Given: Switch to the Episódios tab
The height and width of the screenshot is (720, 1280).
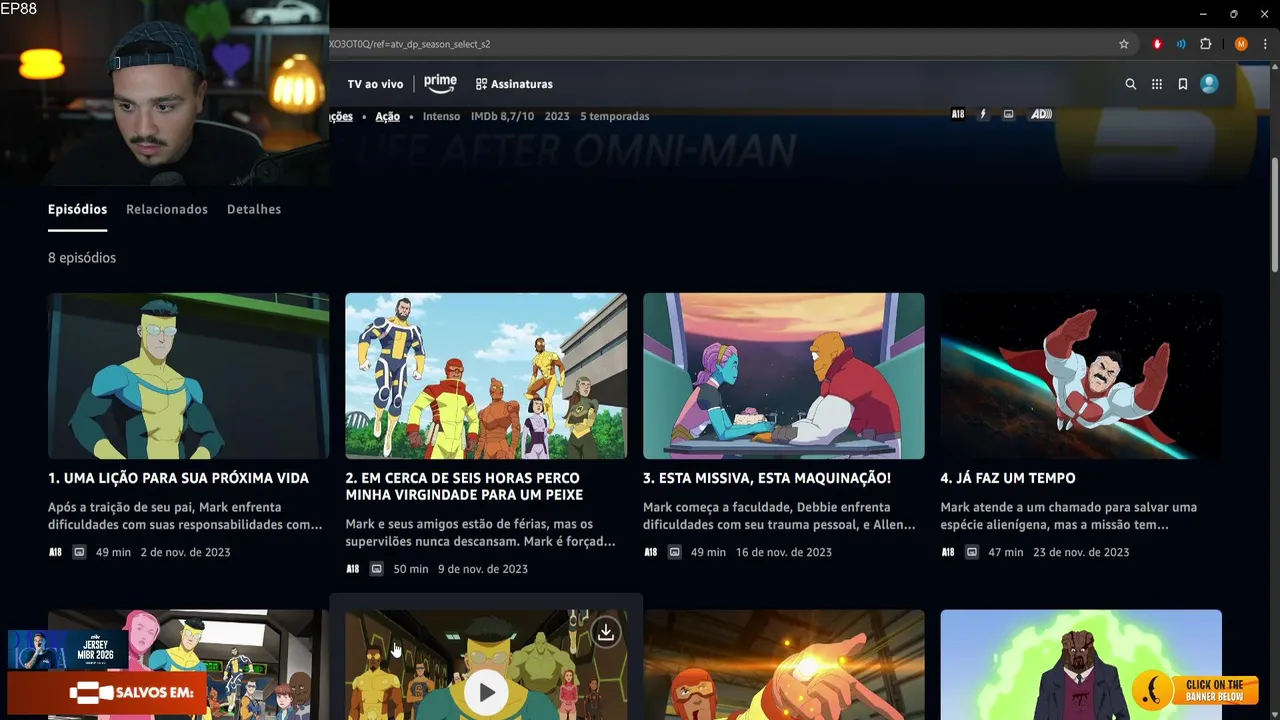Looking at the screenshot, I should point(77,209).
